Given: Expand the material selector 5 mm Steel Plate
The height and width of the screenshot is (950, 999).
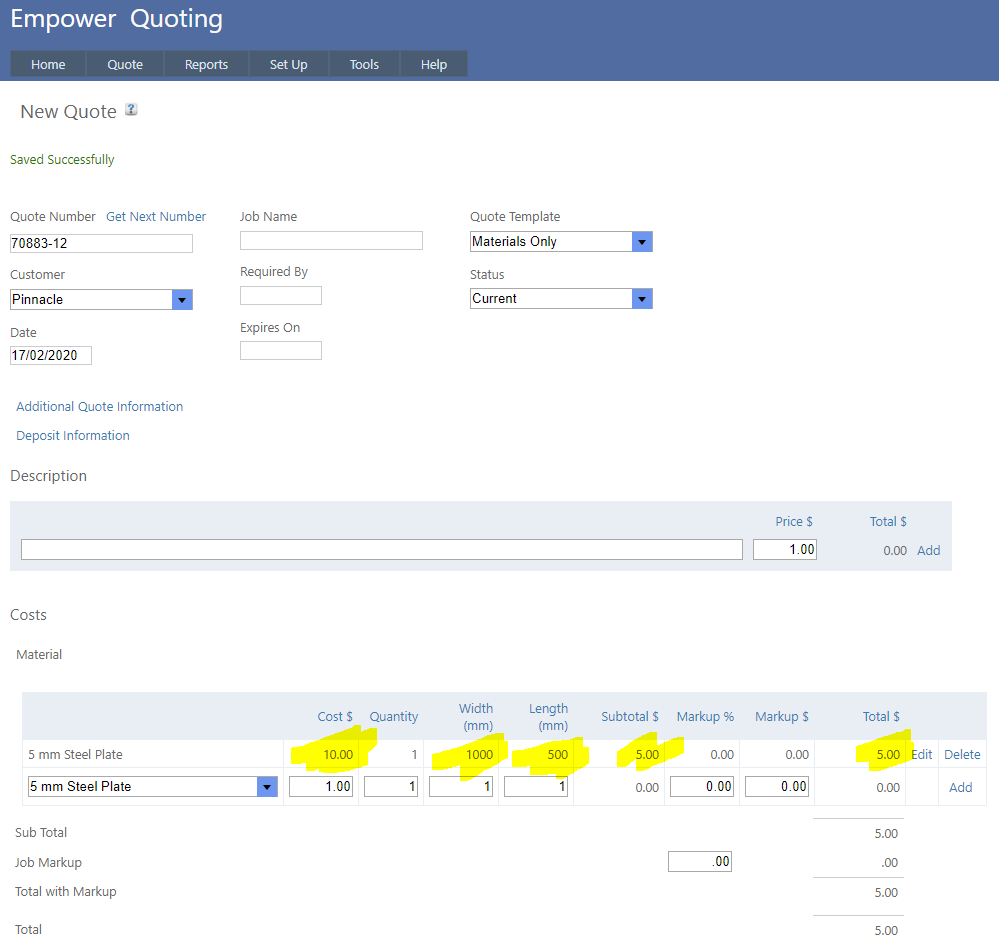Looking at the screenshot, I should click(267, 787).
